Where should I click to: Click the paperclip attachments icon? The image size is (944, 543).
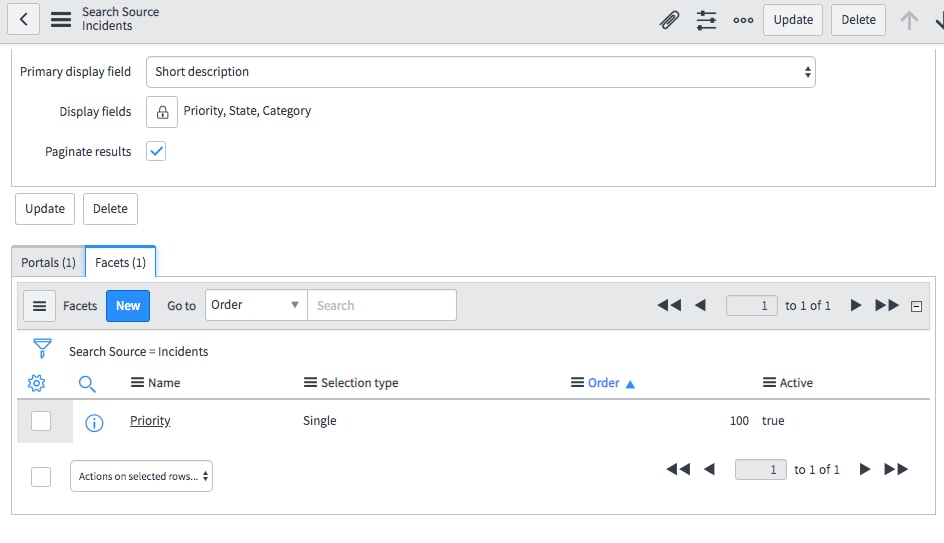(669, 19)
